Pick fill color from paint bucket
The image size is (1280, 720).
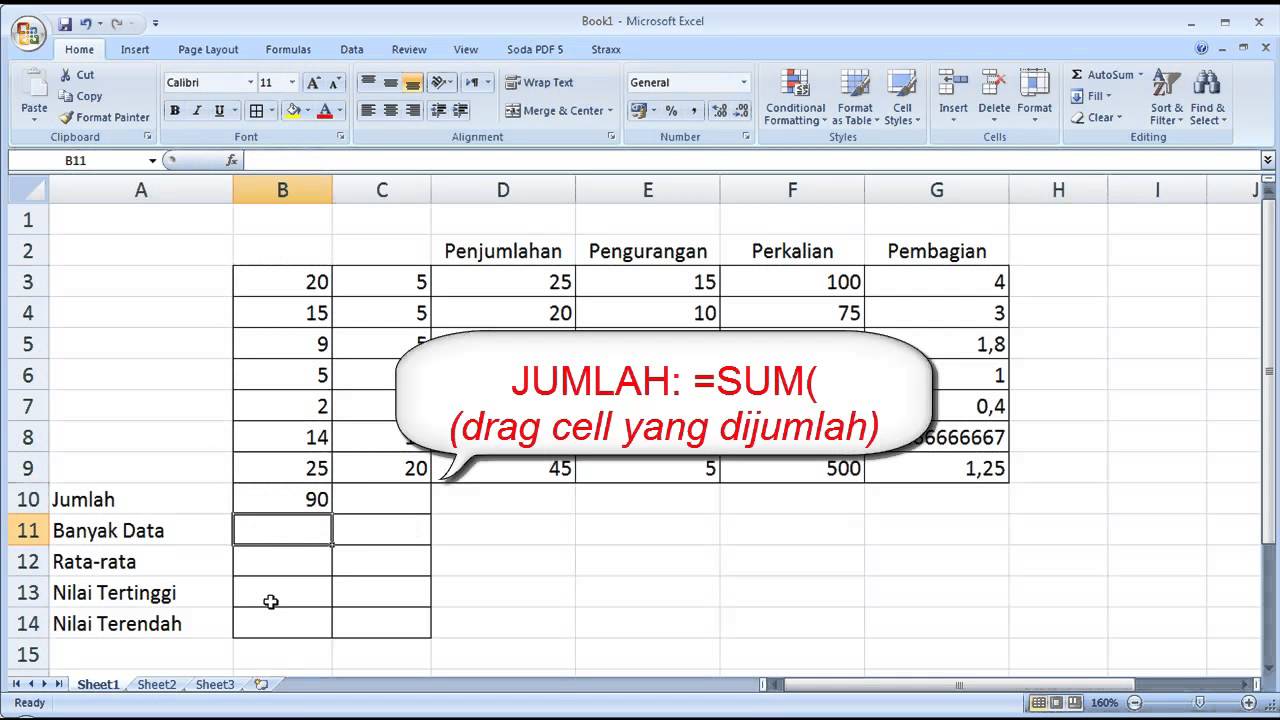tap(293, 111)
